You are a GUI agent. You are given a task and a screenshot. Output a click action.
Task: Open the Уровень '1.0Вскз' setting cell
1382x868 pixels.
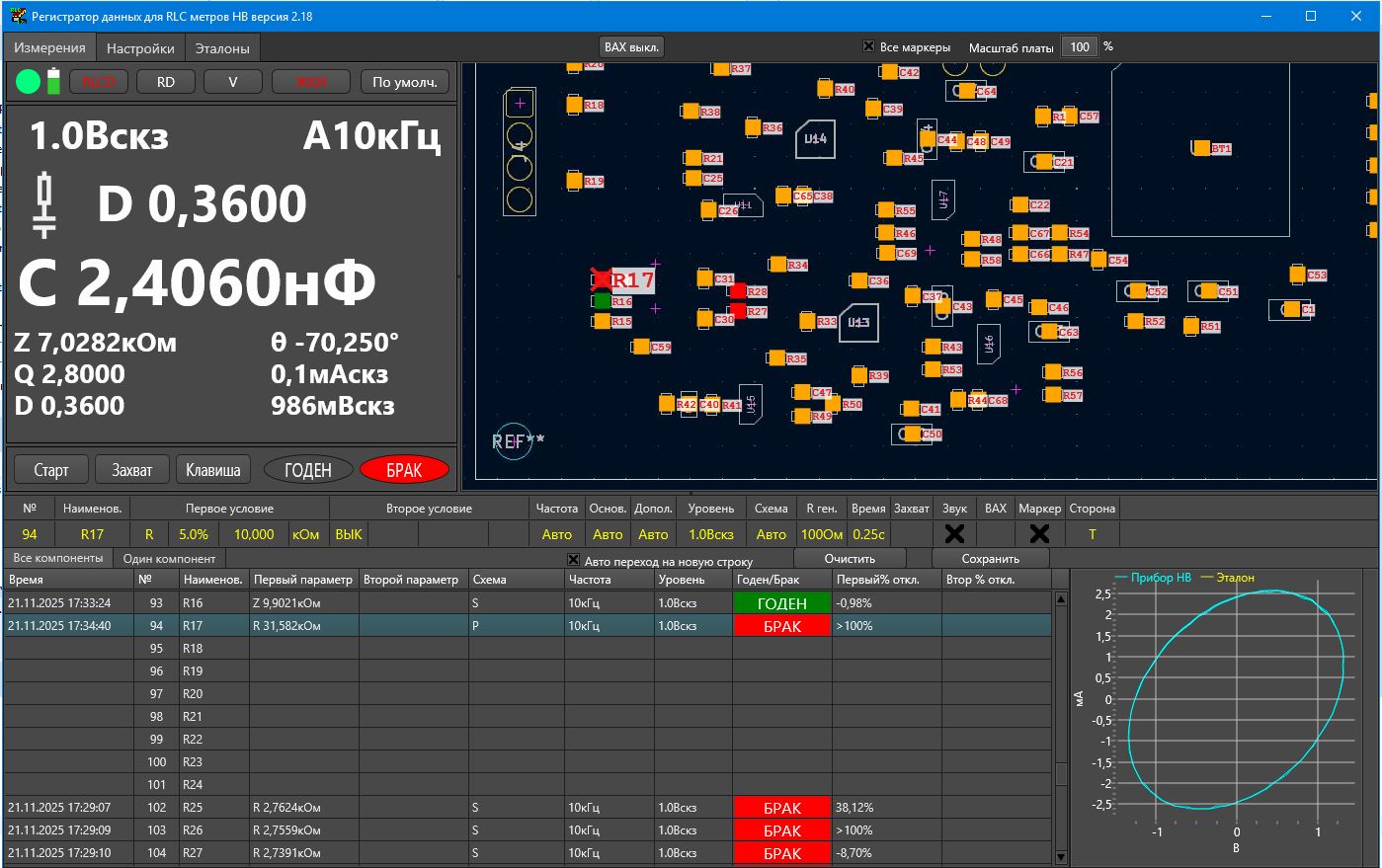(711, 534)
